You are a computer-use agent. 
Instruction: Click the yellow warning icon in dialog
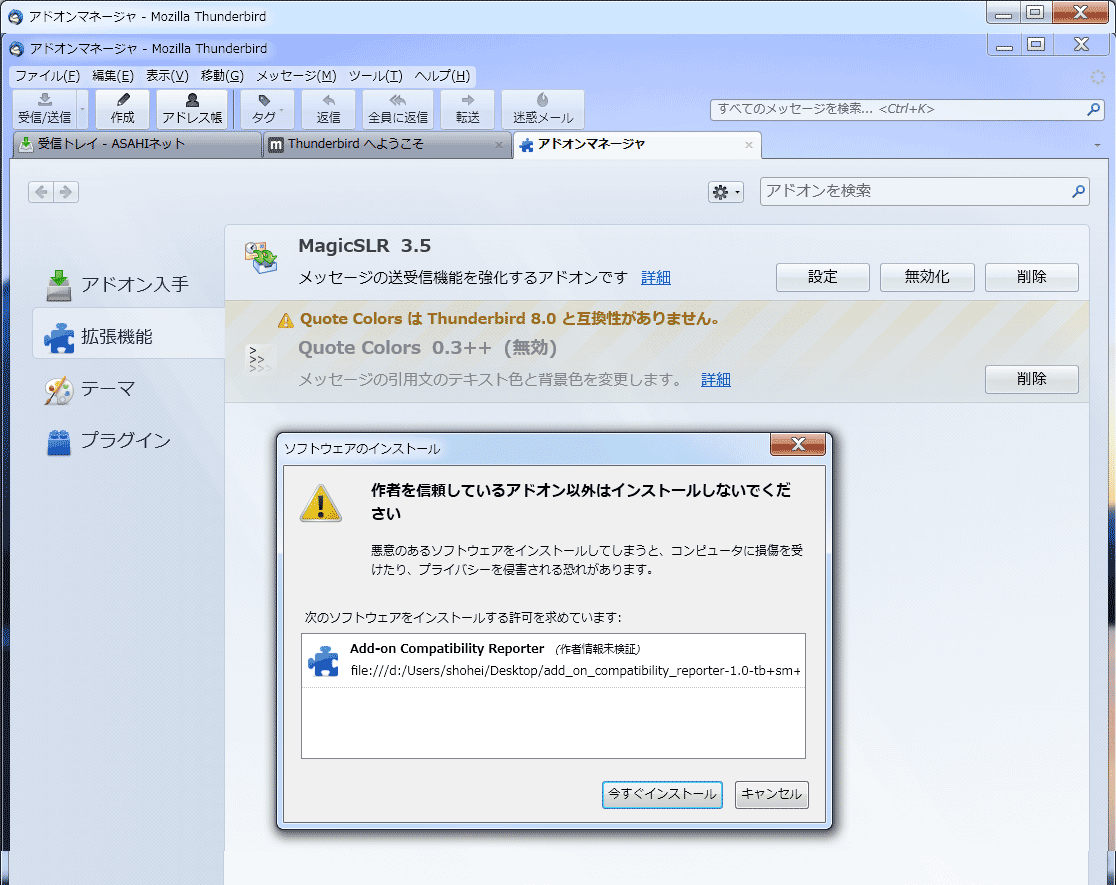(321, 503)
